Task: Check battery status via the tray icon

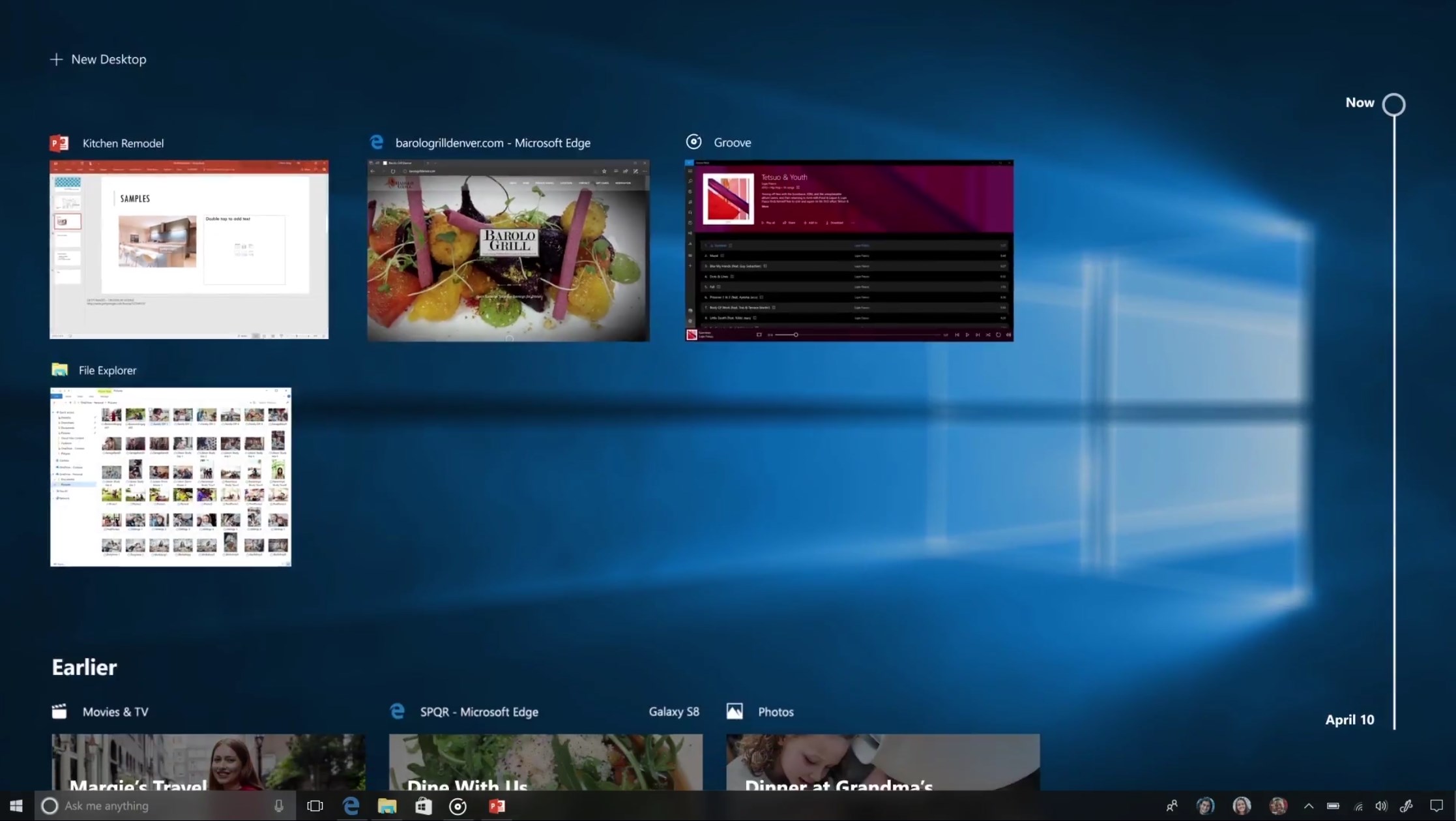Action: pyautogui.click(x=1333, y=806)
